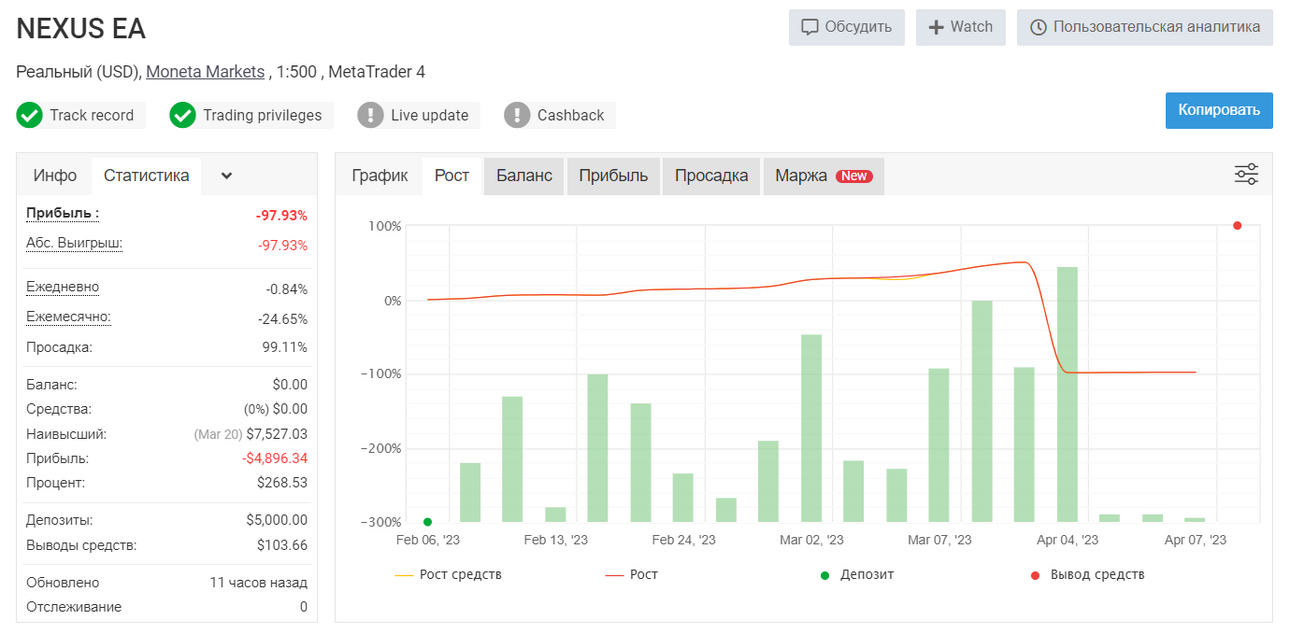This screenshot has width=1290, height=634.
Task: Add system to Watch list
Action: click(960, 27)
